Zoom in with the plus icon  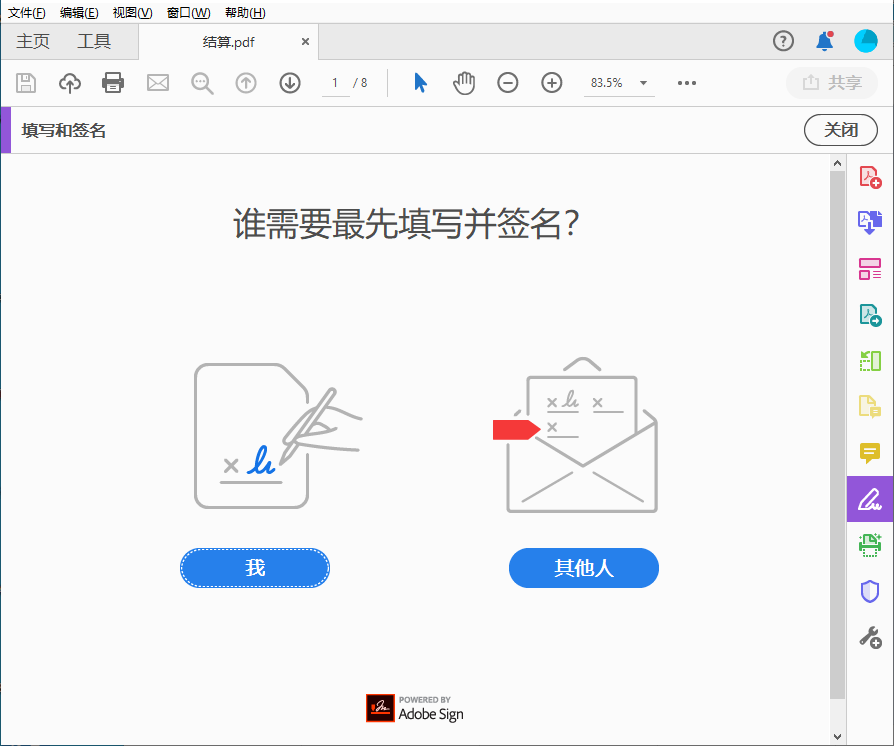(x=551, y=83)
